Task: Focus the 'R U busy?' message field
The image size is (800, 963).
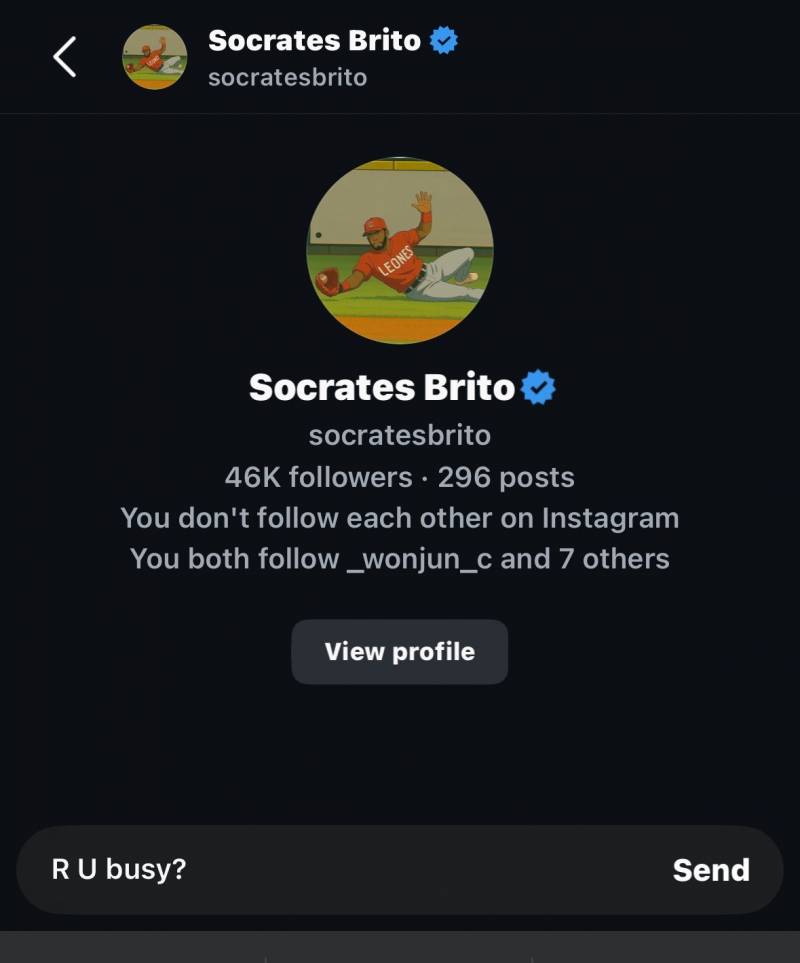Action: [344, 870]
